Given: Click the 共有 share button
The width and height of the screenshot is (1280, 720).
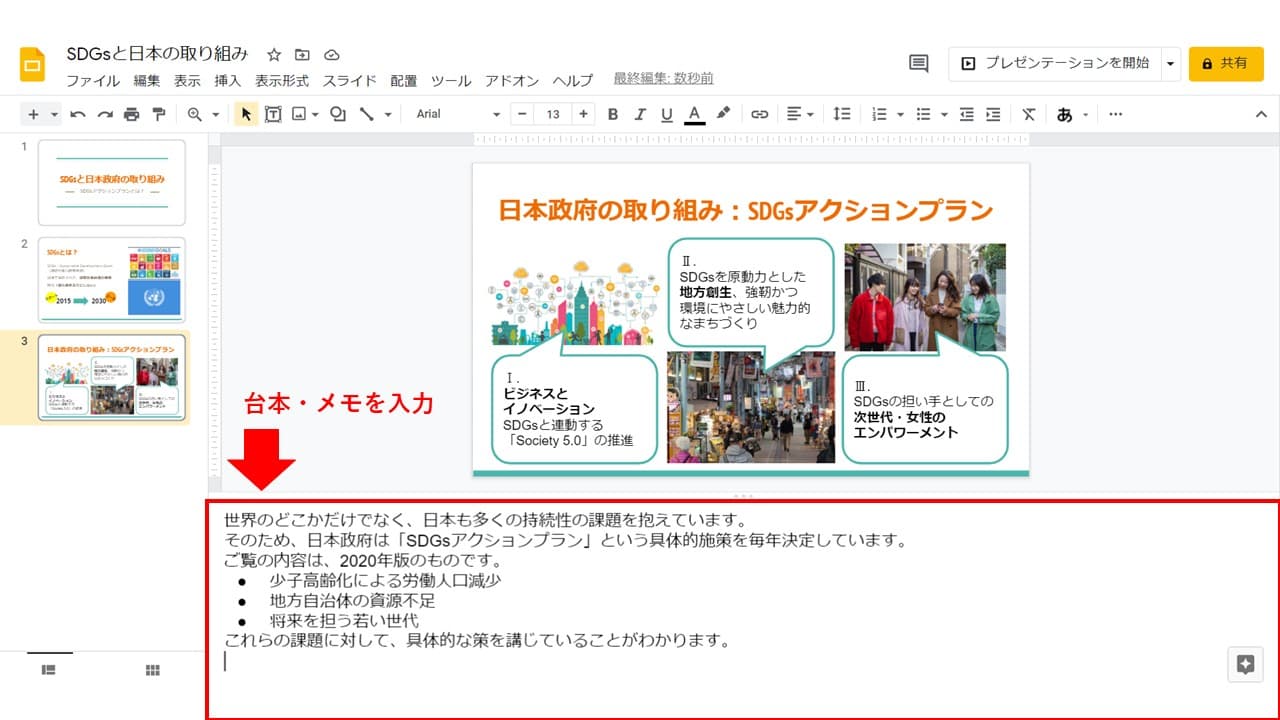Looking at the screenshot, I should tap(1225, 63).
